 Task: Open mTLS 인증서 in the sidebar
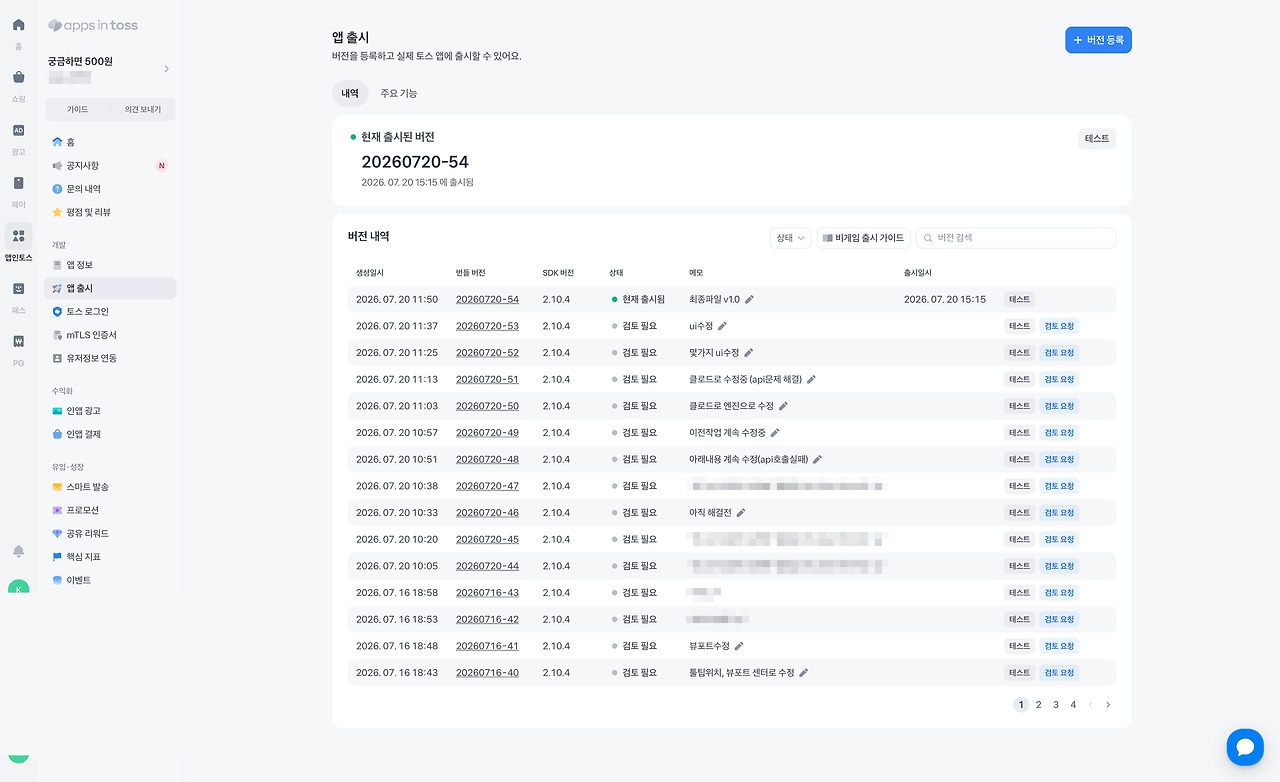tap(110, 335)
